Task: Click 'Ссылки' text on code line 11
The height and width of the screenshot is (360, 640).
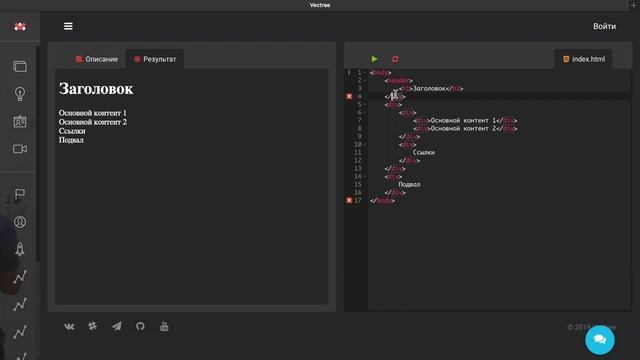Action: coord(424,152)
